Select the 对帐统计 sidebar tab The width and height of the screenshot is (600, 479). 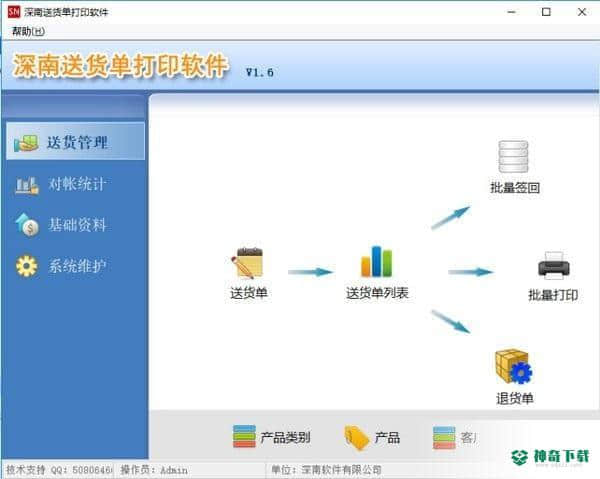click(x=75, y=184)
